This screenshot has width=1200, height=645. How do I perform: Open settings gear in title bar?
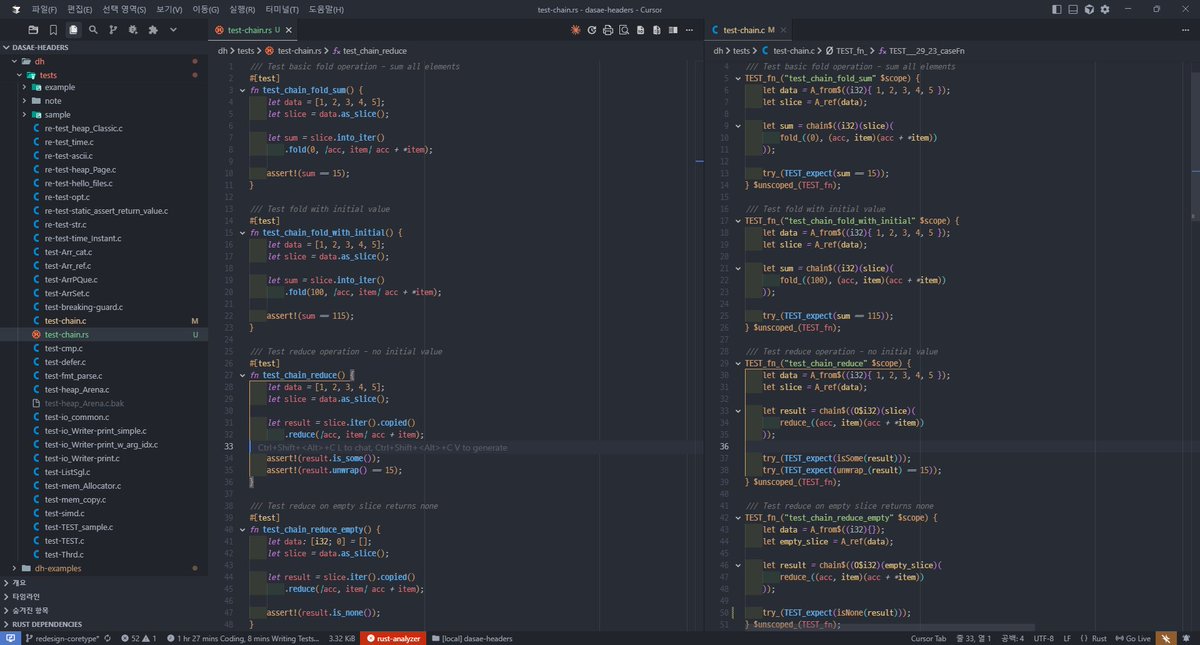[1106, 9]
